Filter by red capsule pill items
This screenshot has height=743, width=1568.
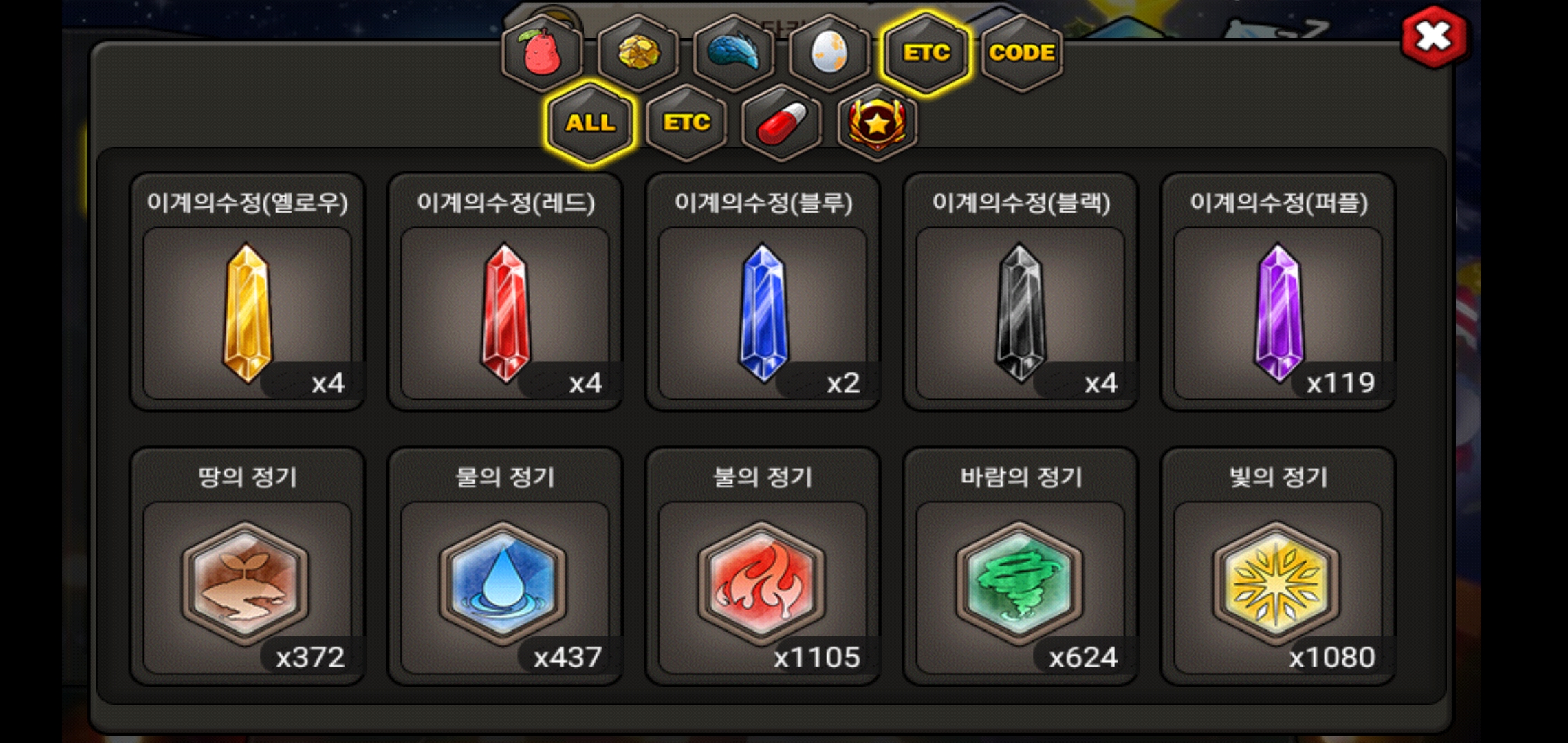(x=782, y=123)
